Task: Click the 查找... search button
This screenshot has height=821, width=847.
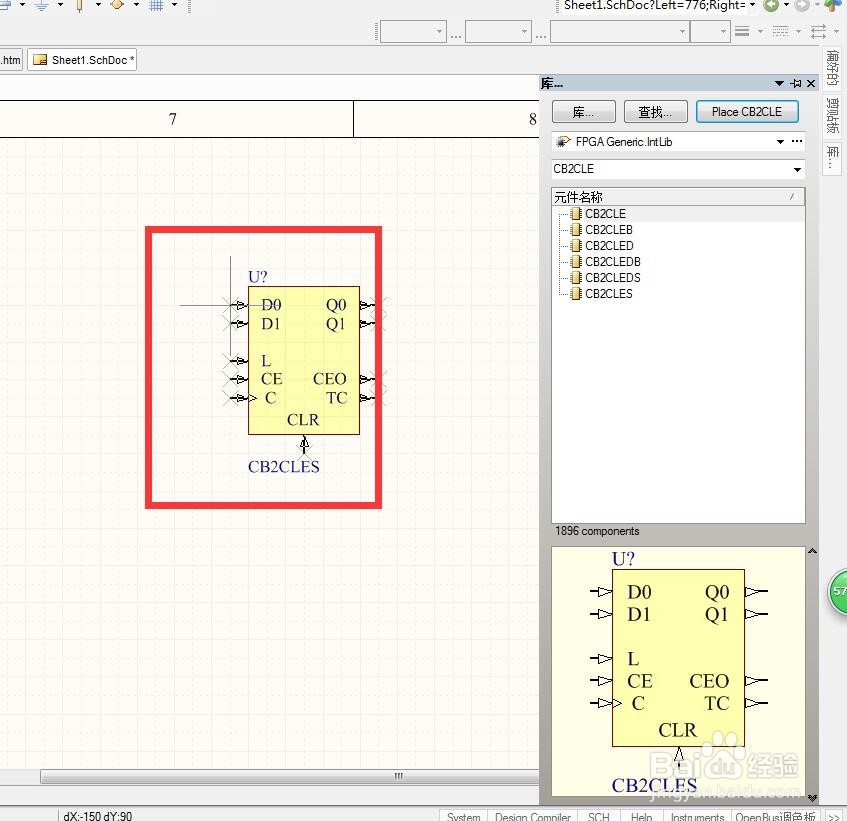Action: 655,112
